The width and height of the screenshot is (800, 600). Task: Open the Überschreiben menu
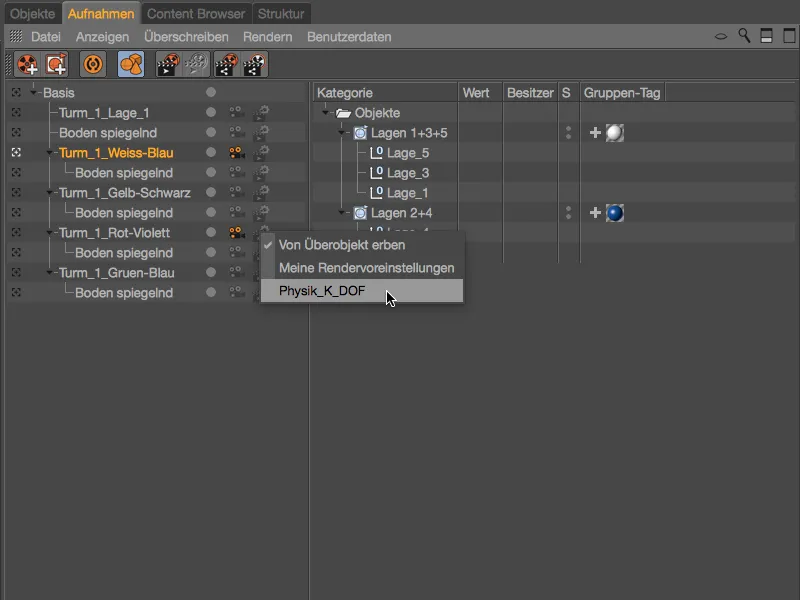point(186,37)
